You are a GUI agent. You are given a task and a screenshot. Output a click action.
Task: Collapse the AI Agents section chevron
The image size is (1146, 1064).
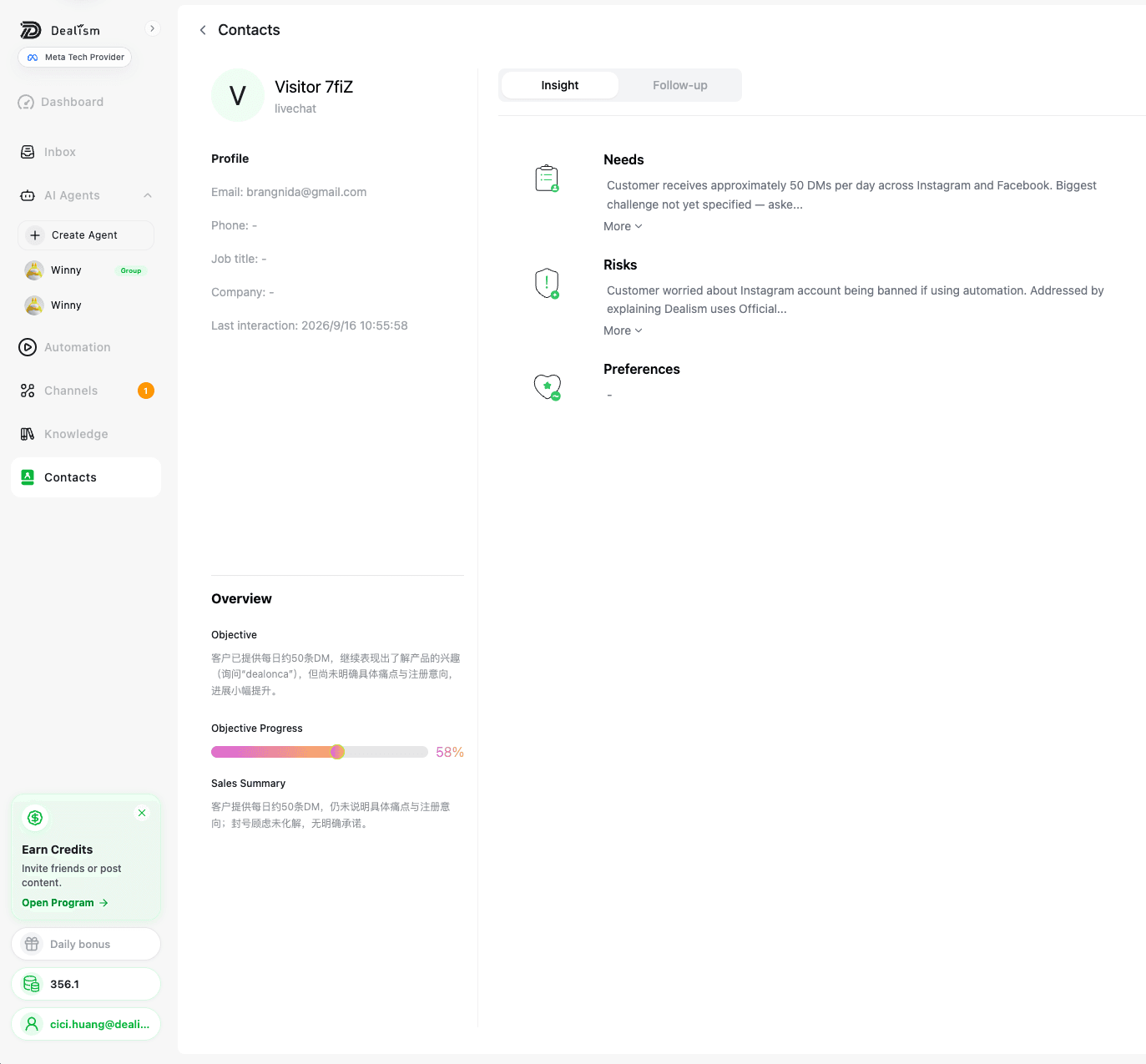point(148,195)
